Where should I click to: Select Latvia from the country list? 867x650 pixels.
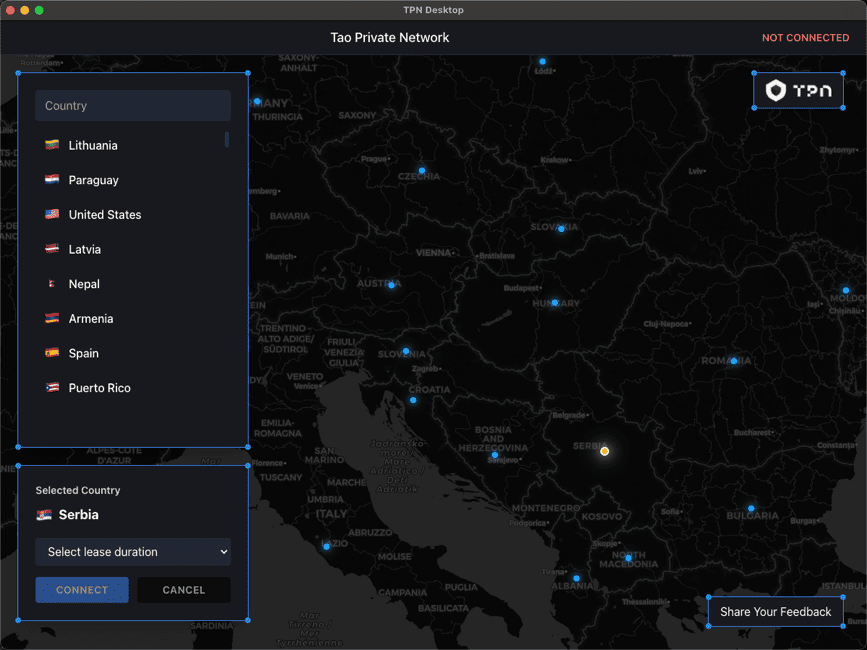coord(85,250)
